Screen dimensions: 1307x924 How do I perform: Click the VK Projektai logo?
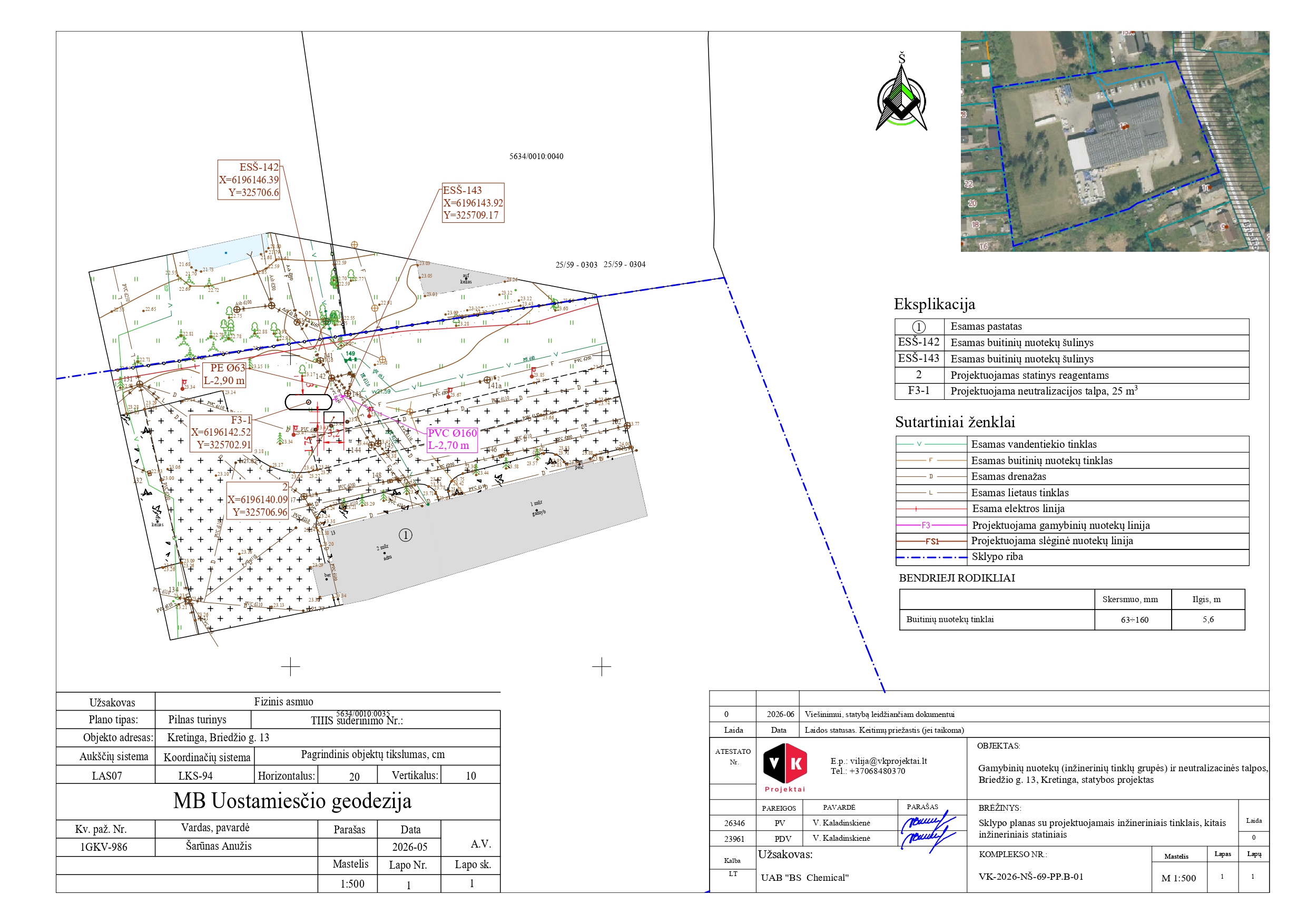(x=785, y=768)
